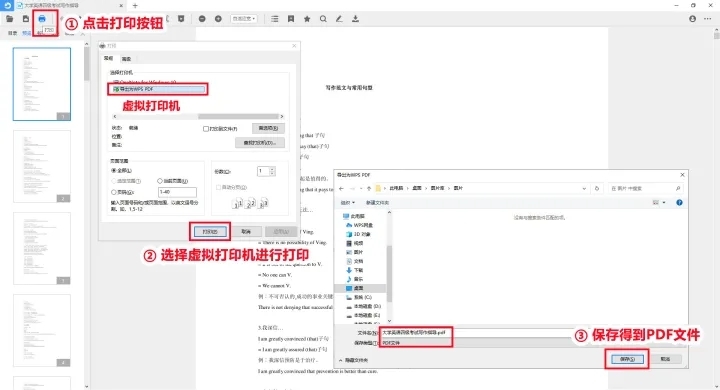The height and width of the screenshot is (390, 720).
Task: Click left arrow of printer list scrollbar
Action: click(x=114, y=117)
